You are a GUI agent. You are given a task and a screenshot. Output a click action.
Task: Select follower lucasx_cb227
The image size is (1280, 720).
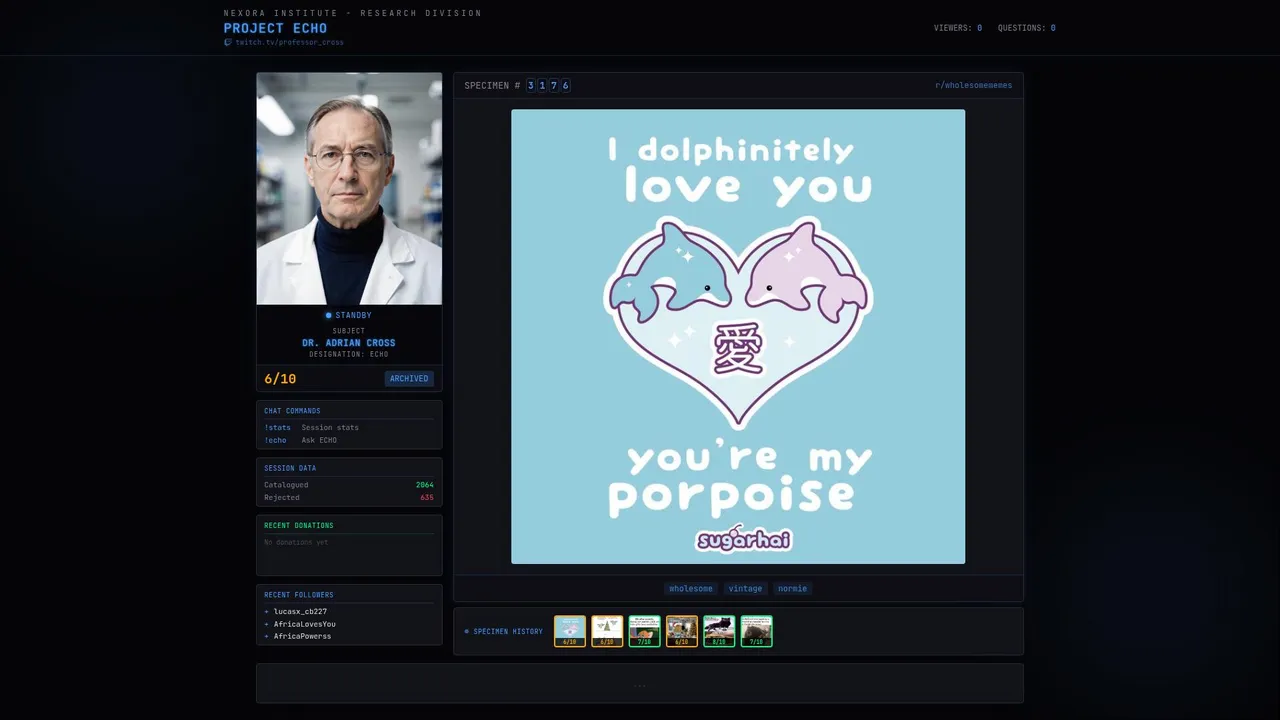pyautogui.click(x=300, y=611)
